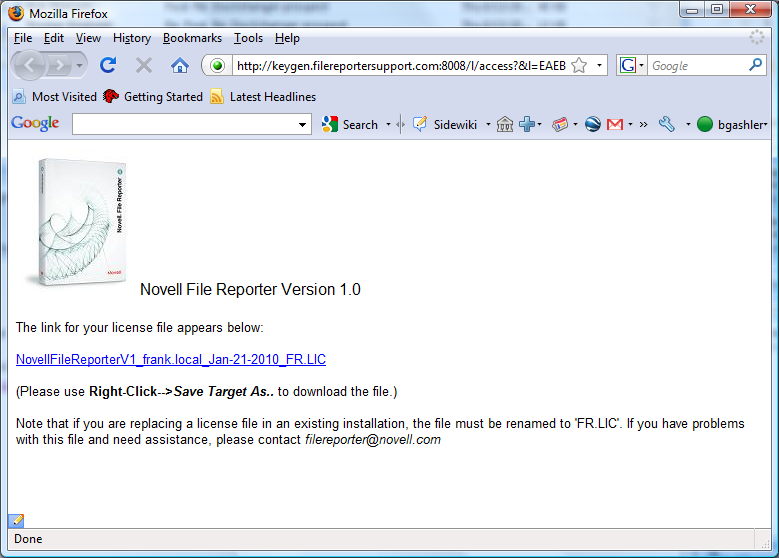Viewport: 779px width, 558px height.
Task: Open the Getting Started bookmark
Action: [x=153, y=97]
